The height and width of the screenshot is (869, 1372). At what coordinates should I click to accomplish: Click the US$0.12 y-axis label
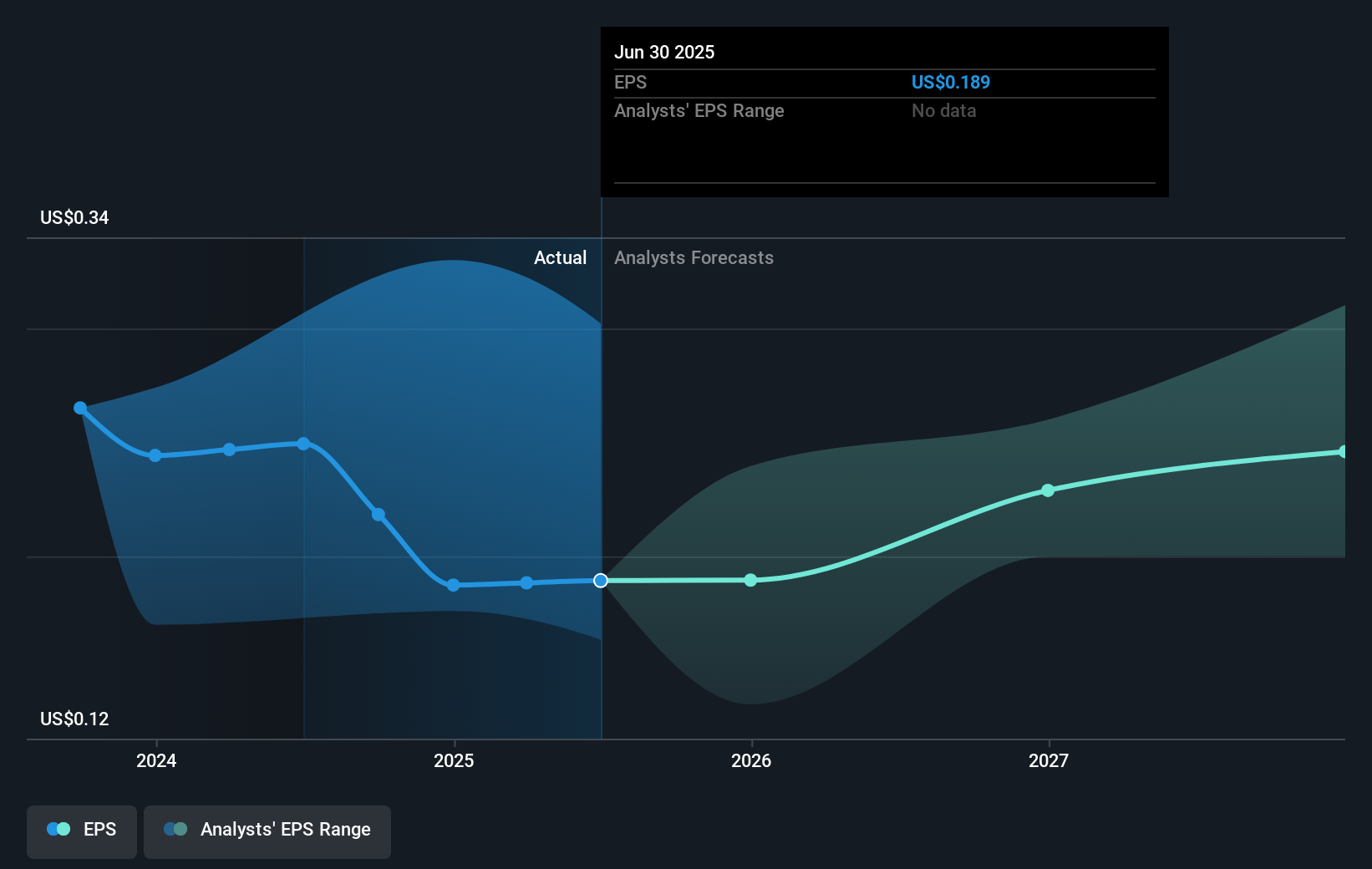click(74, 719)
